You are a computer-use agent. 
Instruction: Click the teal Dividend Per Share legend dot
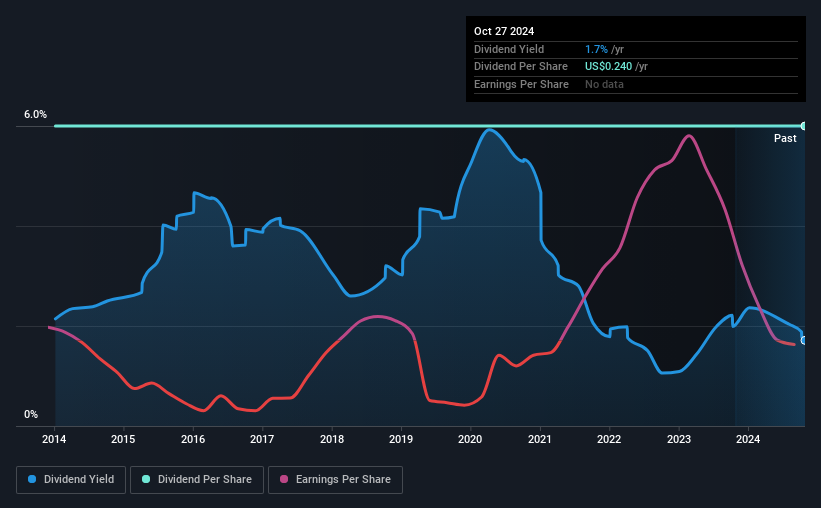(146, 479)
